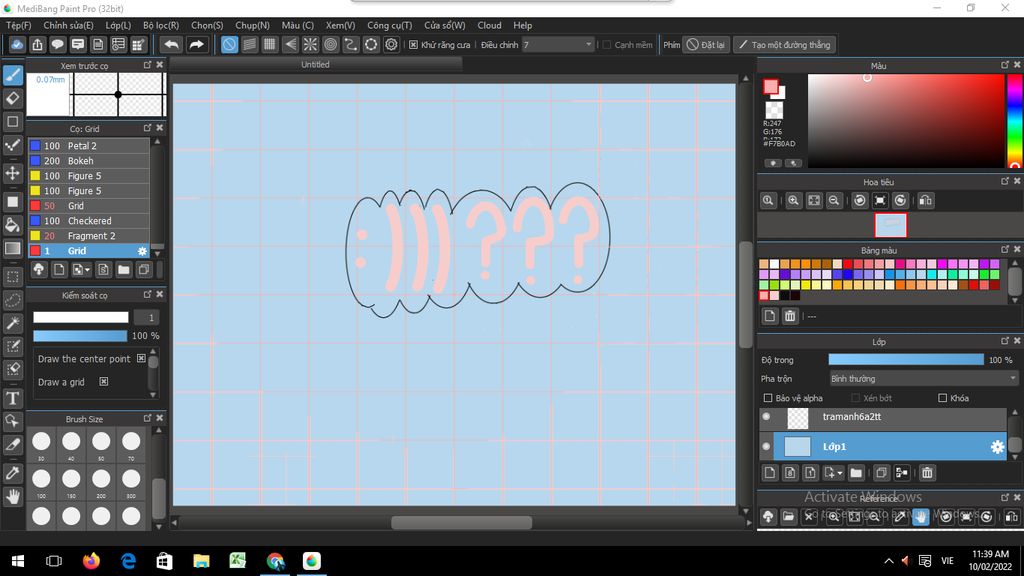Undock the Lớp layer panel
Screen dimensions: 1024x576
point(1004,341)
